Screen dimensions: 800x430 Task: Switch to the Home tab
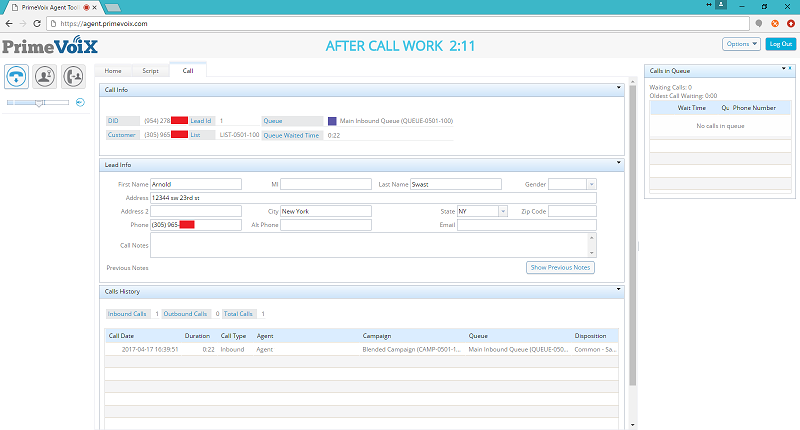(x=113, y=71)
